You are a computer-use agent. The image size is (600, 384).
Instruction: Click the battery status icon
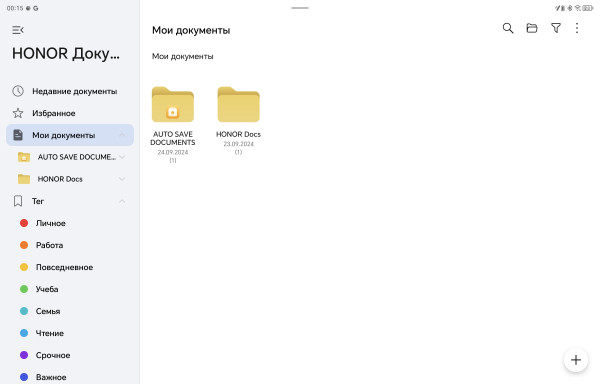588,8
